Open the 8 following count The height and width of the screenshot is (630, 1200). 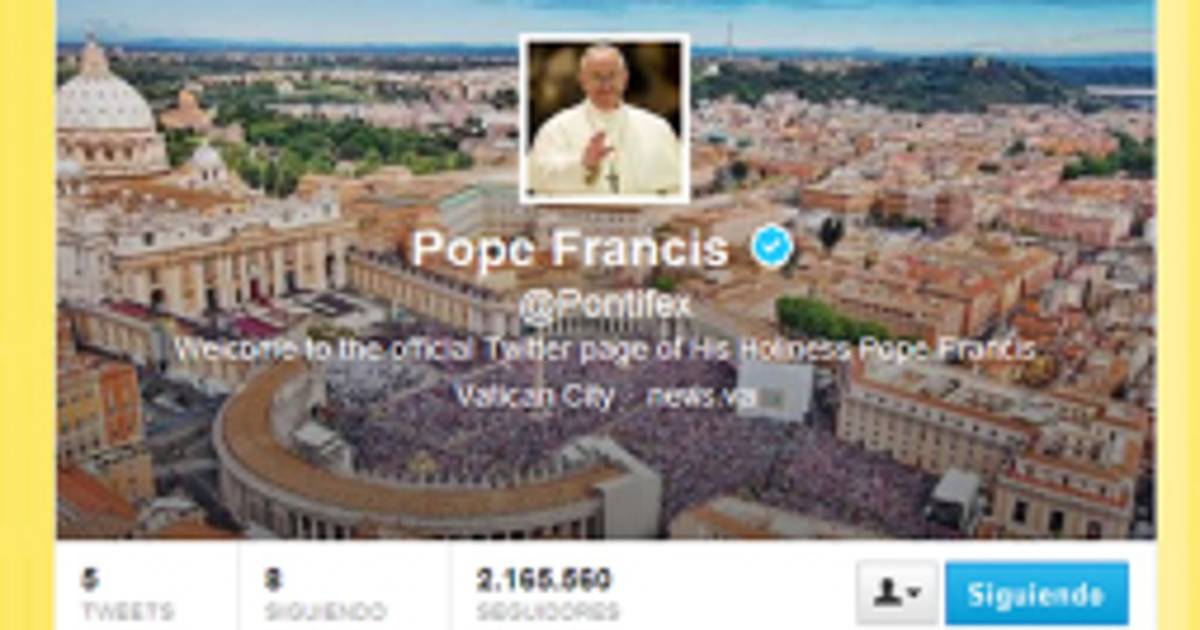[274, 580]
